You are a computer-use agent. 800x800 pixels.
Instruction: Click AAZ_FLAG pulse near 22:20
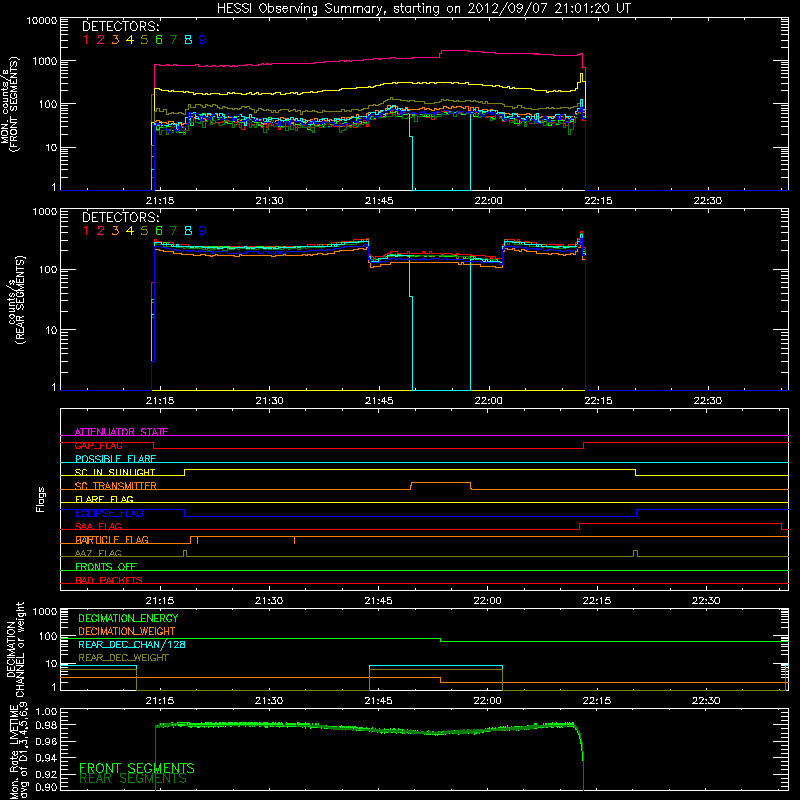coord(635,553)
